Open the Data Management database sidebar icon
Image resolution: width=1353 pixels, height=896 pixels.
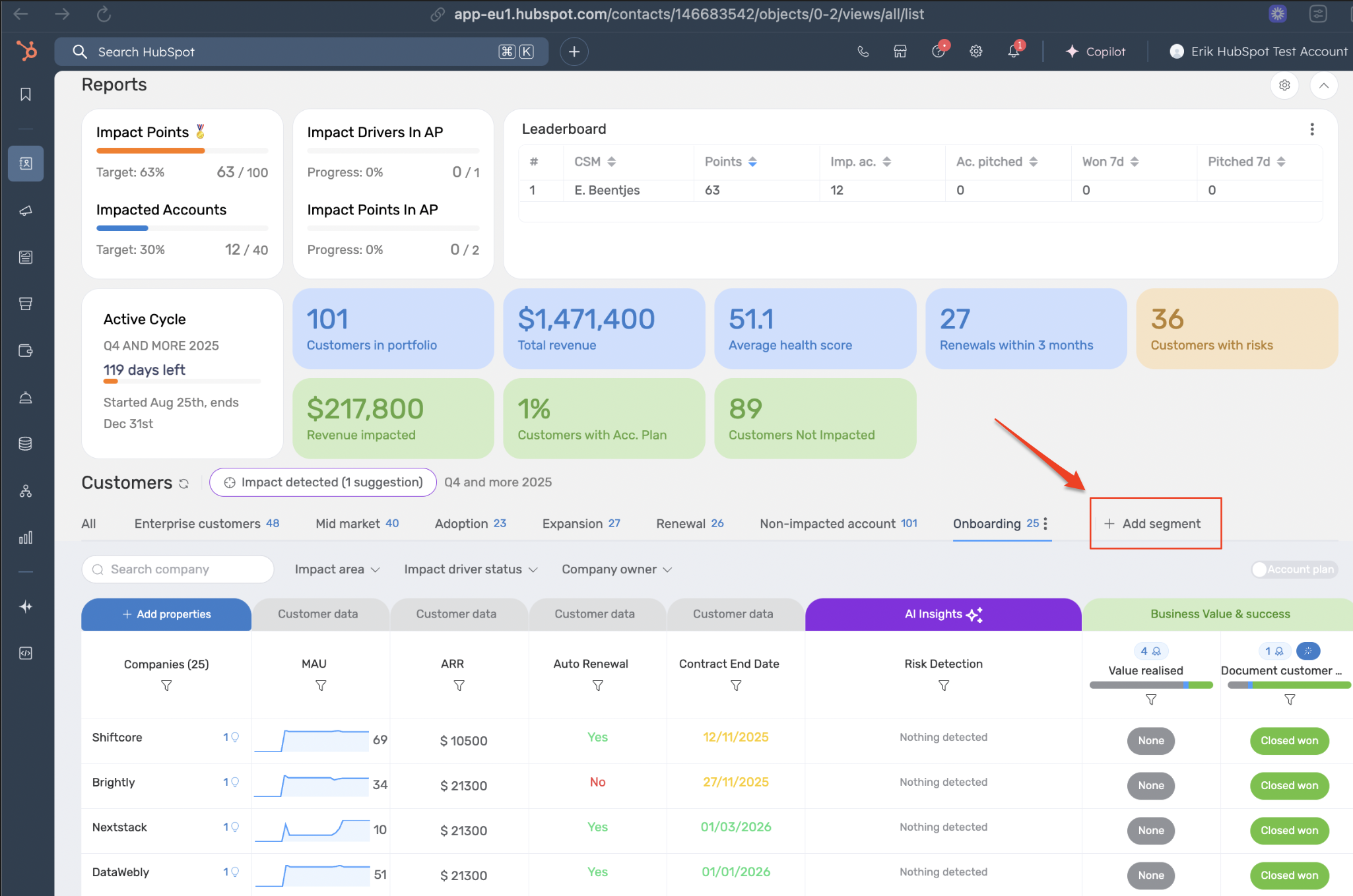pyautogui.click(x=26, y=444)
